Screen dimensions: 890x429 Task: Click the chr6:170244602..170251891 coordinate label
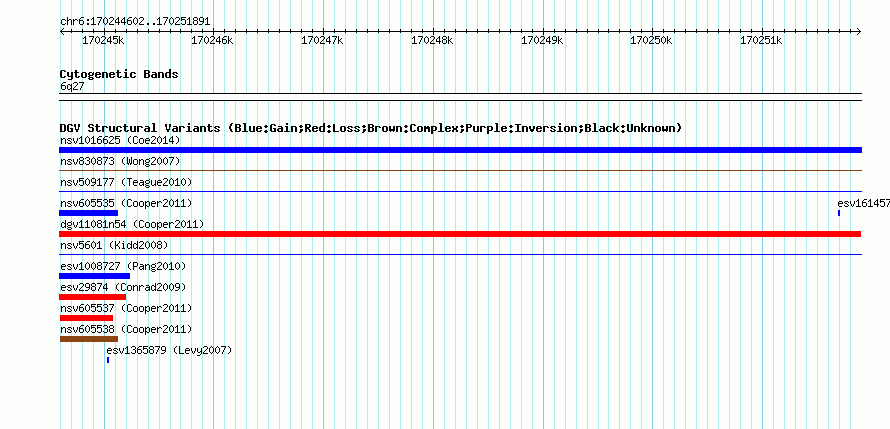coord(135,22)
